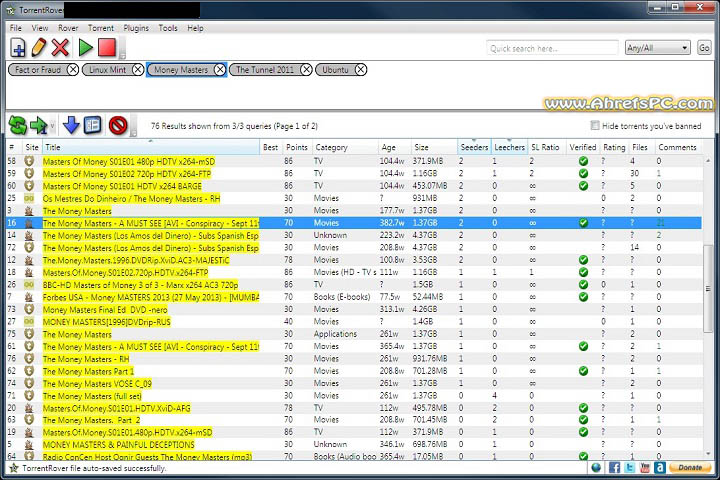
Task: Select row 'BBC-HD Masters of Money 3 of 3'
Action: point(354,285)
